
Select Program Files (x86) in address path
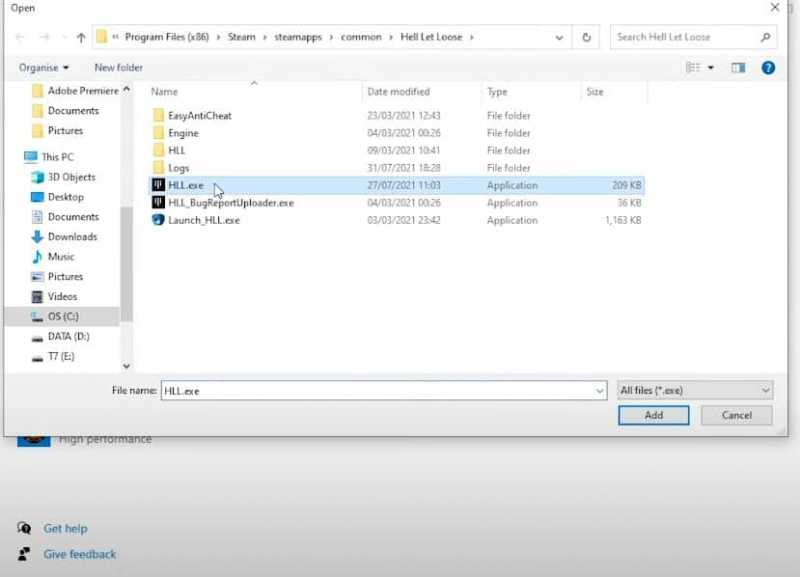click(x=167, y=37)
